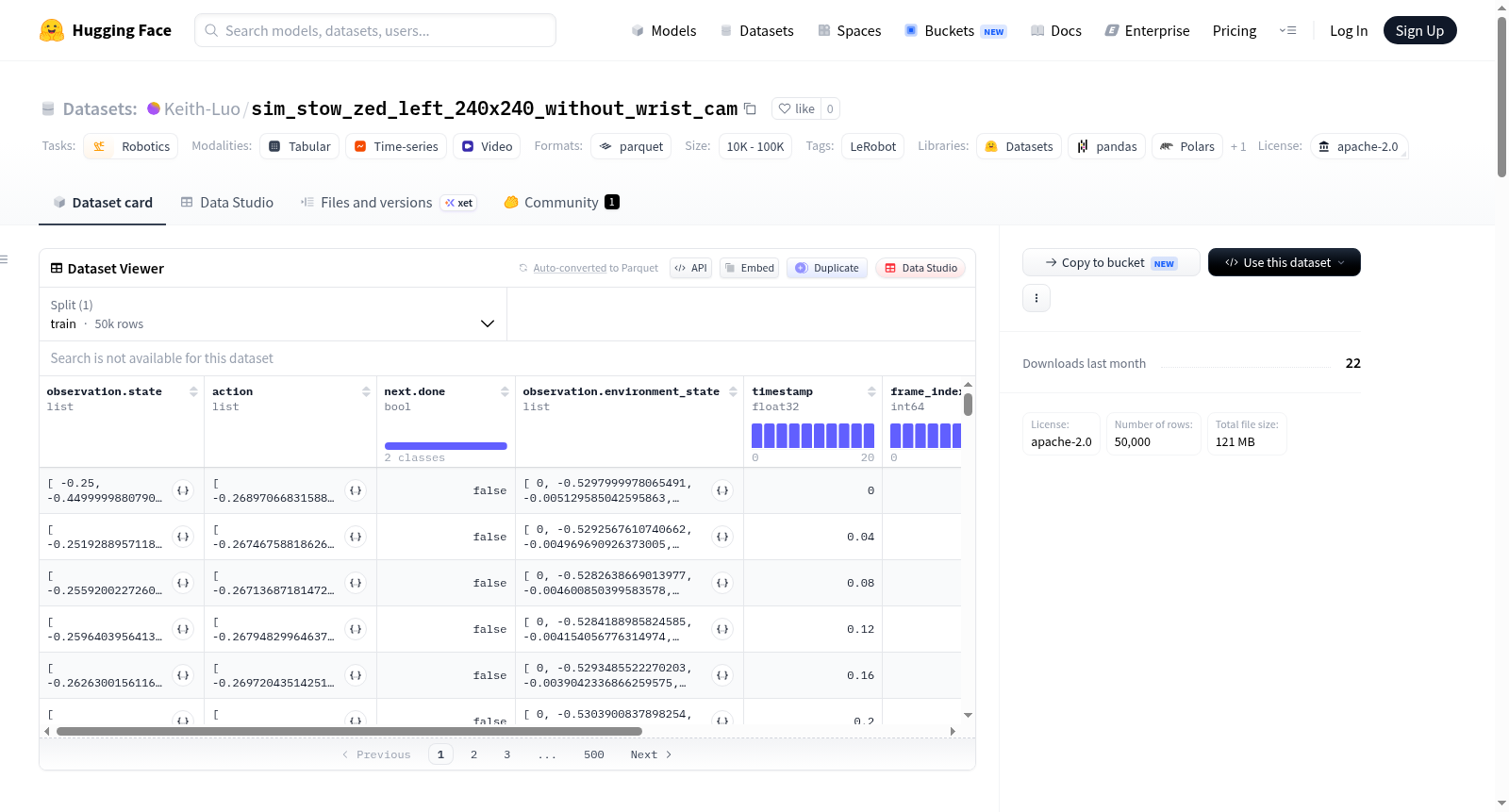Image resolution: width=1509 pixels, height=812 pixels.
Task: Sort by the next.done column
Action: click(505, 391)
